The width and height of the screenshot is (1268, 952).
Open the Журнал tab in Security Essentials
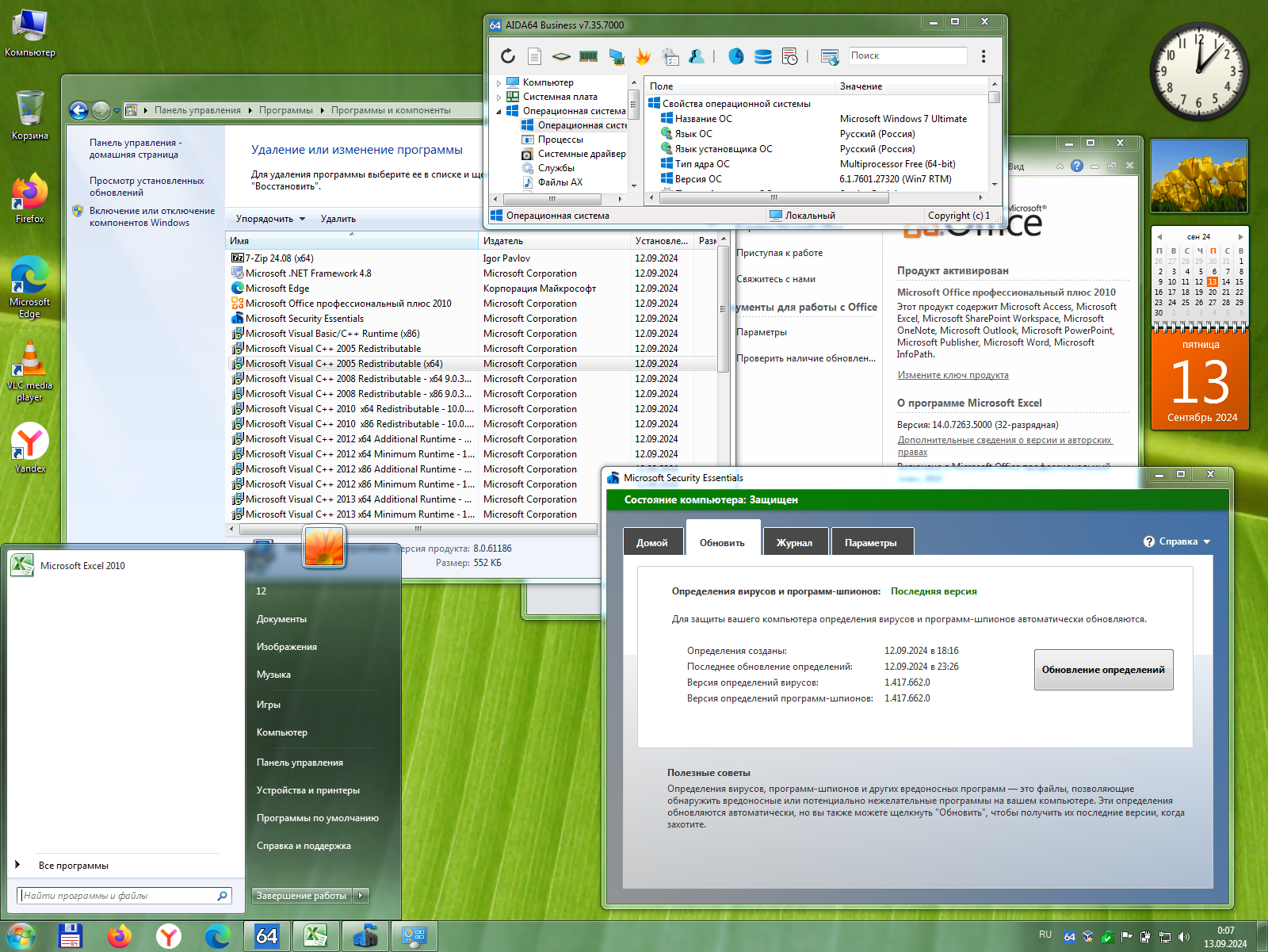click(x=794, y=542)
